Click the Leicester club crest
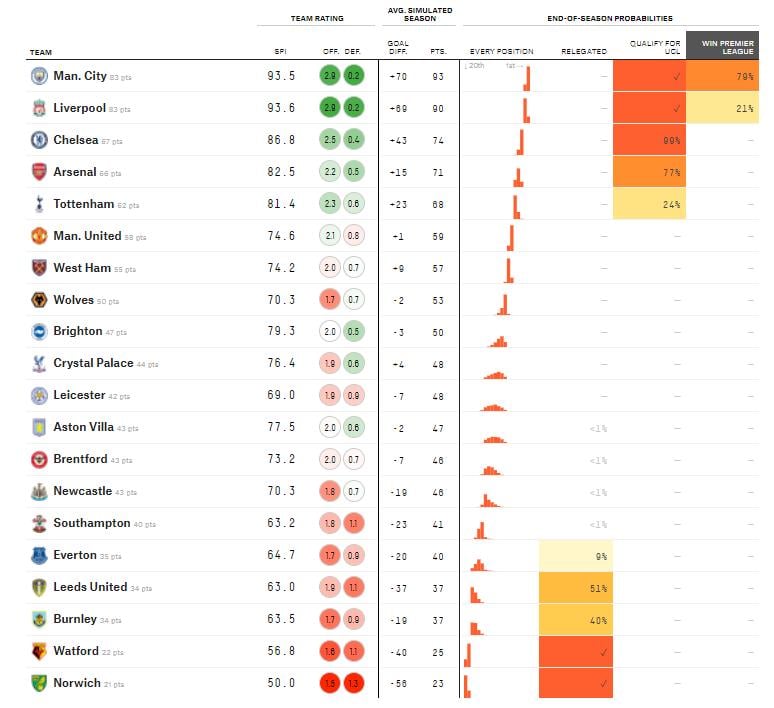Viewport: 774px width, 708px height. (39, 396)
